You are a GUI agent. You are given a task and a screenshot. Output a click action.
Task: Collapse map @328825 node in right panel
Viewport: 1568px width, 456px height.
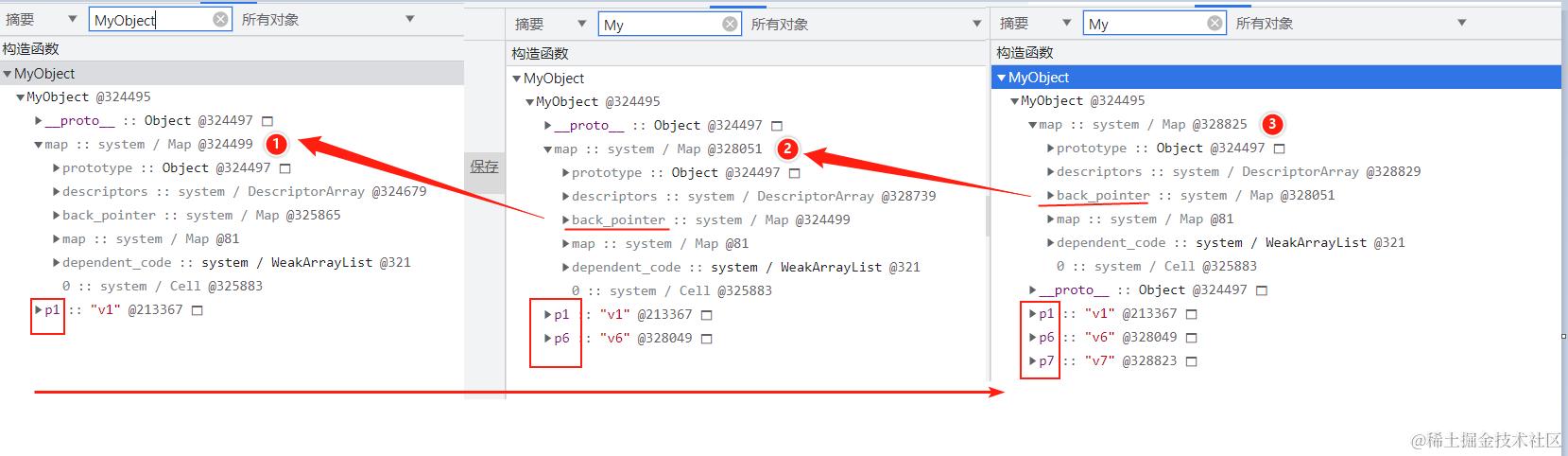1032,125
